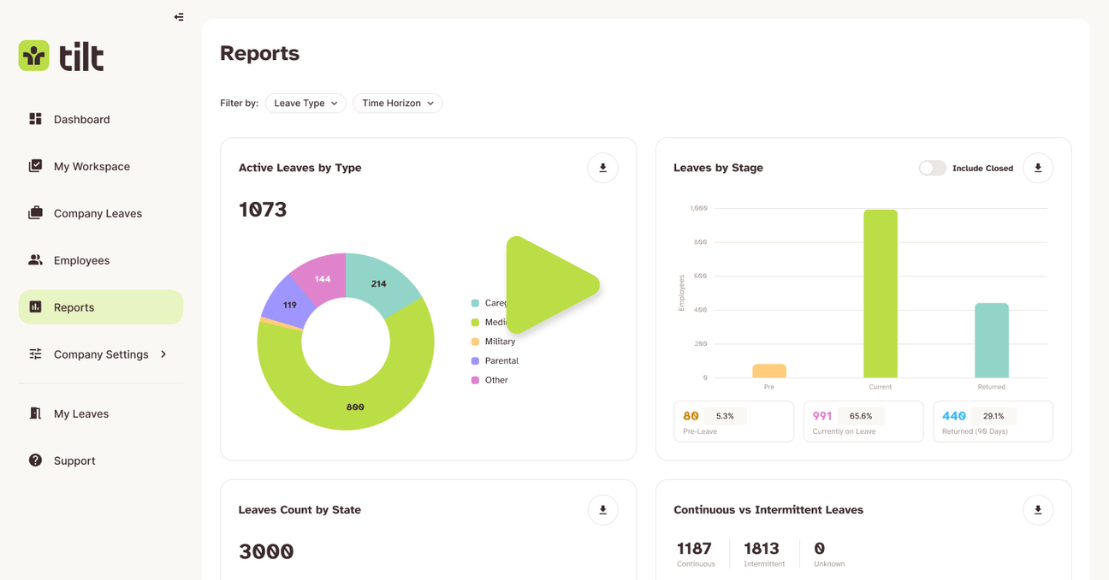Download the Leaves Count by State report
This screenshot has width=1109, height=580.
603,510
